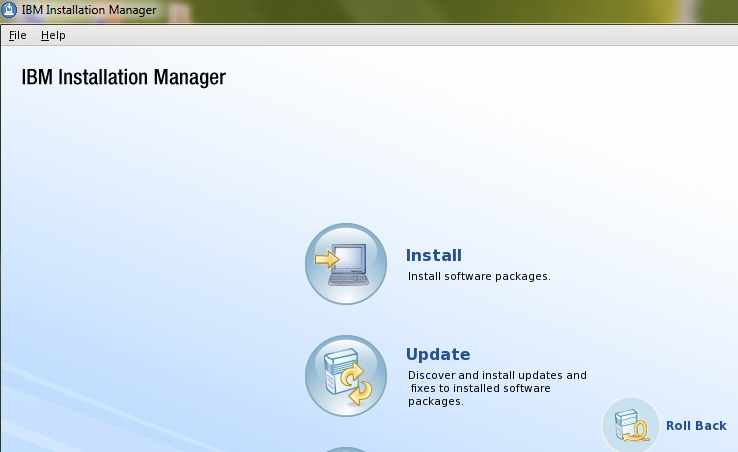
Task: Click the Roll Back icon
Action: click(x=631, y=426)
